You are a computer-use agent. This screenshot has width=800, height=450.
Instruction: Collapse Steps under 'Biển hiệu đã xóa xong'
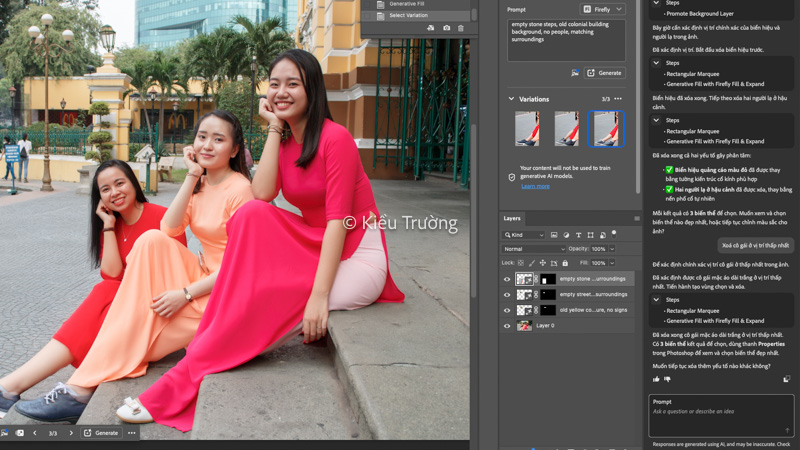pos(656,120)
